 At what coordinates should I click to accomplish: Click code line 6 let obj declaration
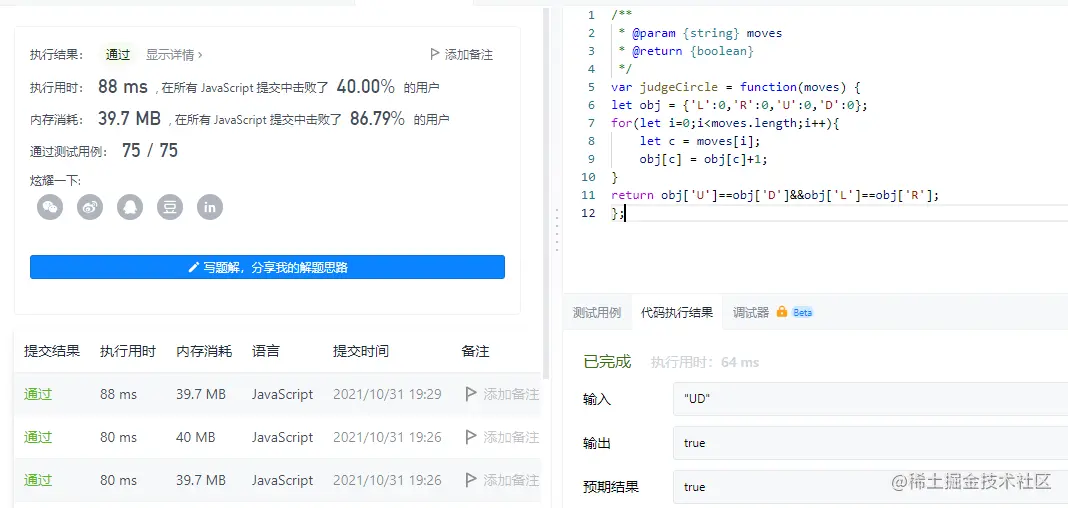click(x=740, y=106)
